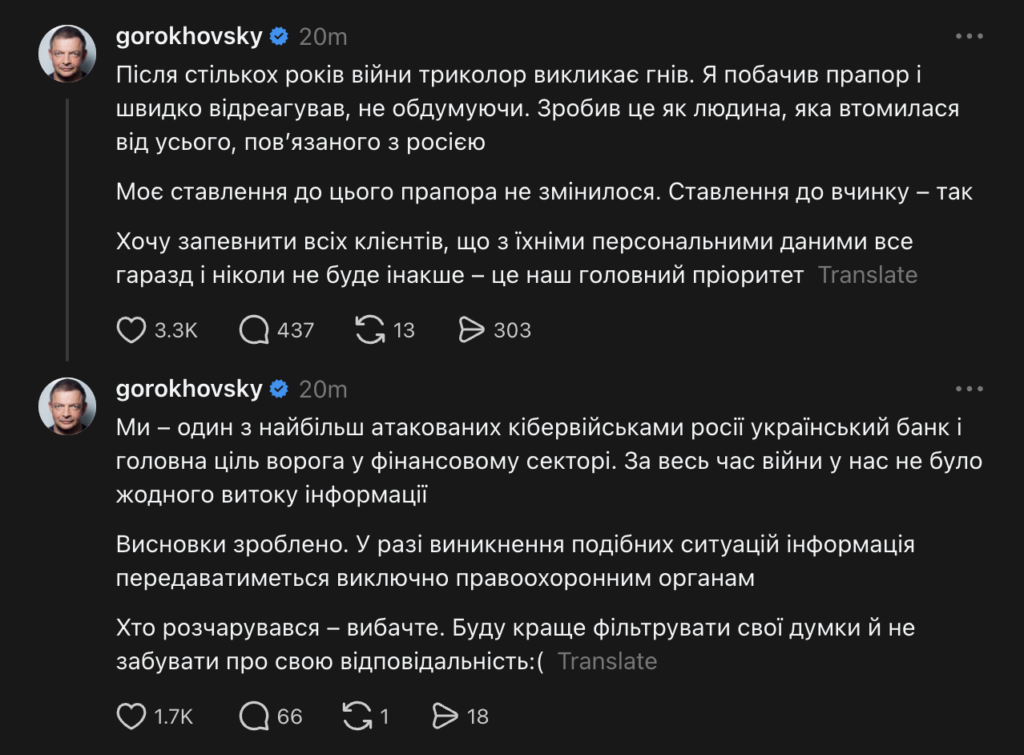This screenshot has height=755, width=1024.
Task: Open replies on the 437-comment post
Action: pyautogui.click(x=254, y=330)
